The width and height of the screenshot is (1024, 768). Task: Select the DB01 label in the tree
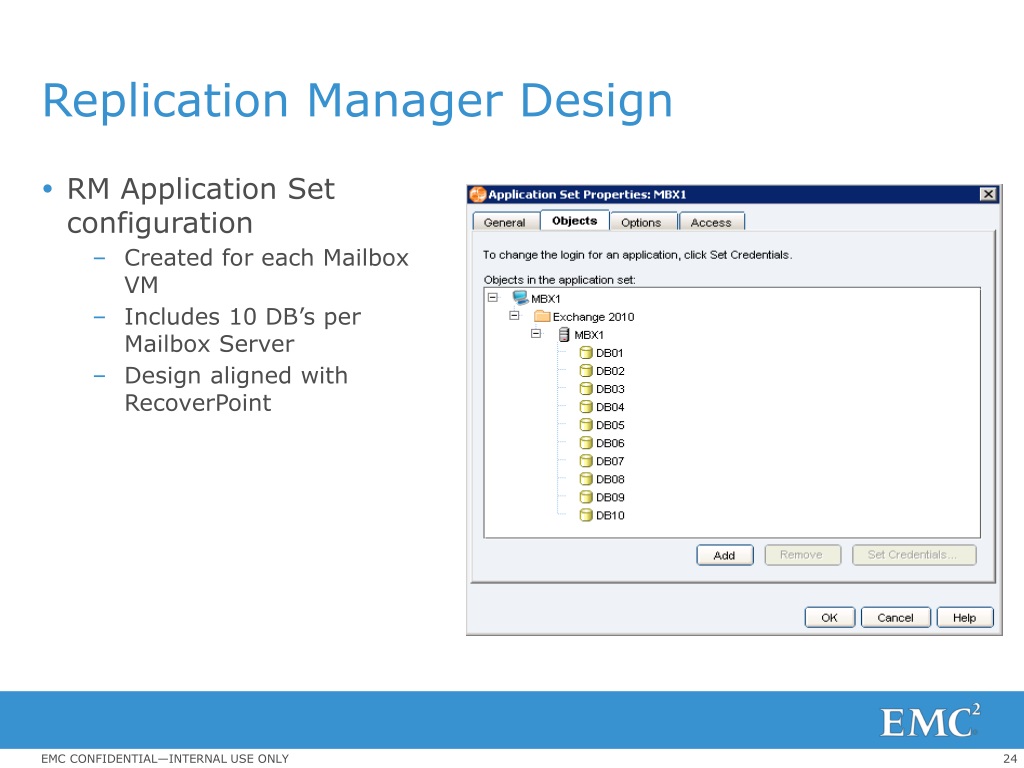click(x=610, y=353)
